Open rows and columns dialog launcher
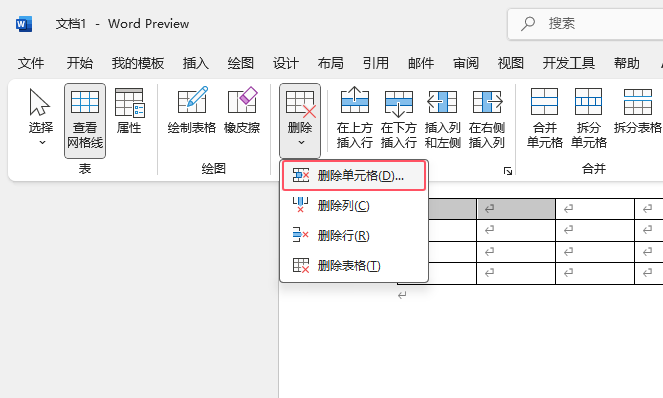Screen dimensions: 663x398 click(508, 171)
